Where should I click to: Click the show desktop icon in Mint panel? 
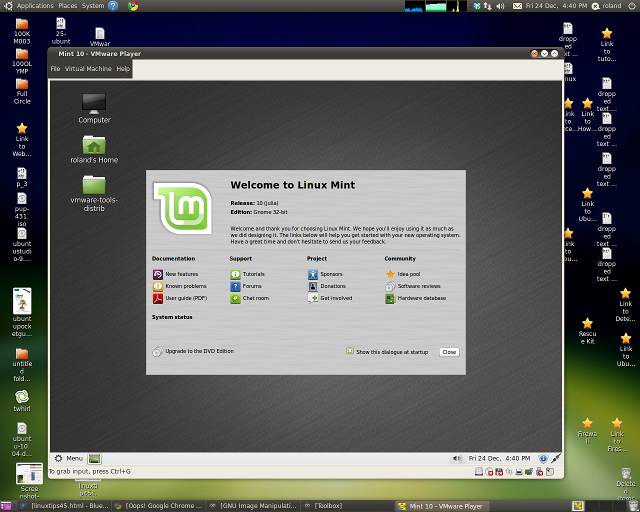point(95,459)
